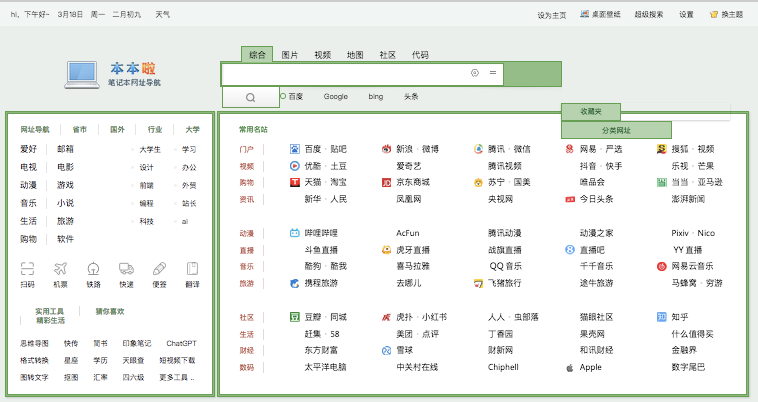Switch to the 视频 search tab
The image size is (758, 402).
click(x=322, y=55)
